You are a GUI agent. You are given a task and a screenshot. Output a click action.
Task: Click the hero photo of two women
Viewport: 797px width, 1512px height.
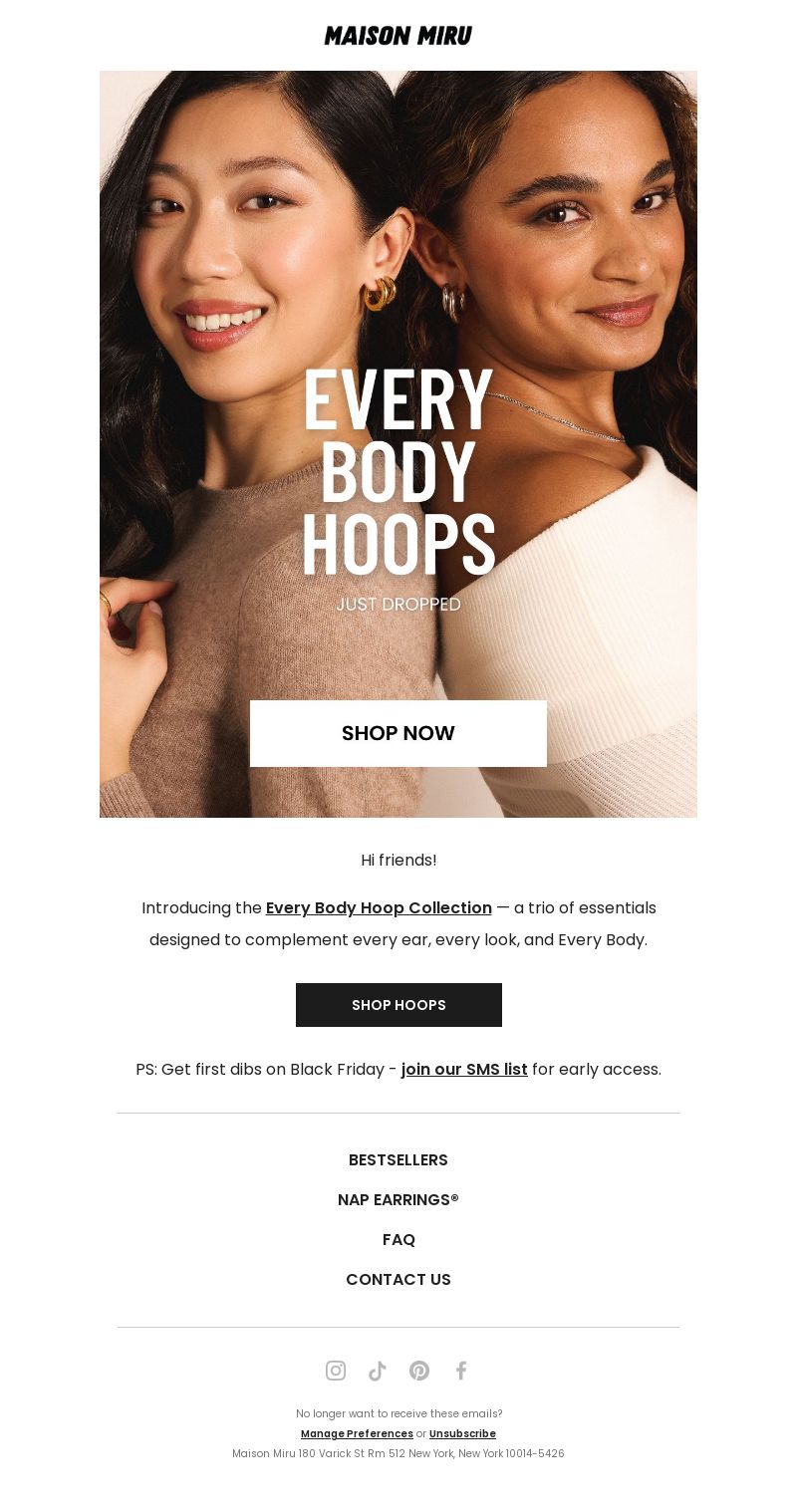pos(398,444)
